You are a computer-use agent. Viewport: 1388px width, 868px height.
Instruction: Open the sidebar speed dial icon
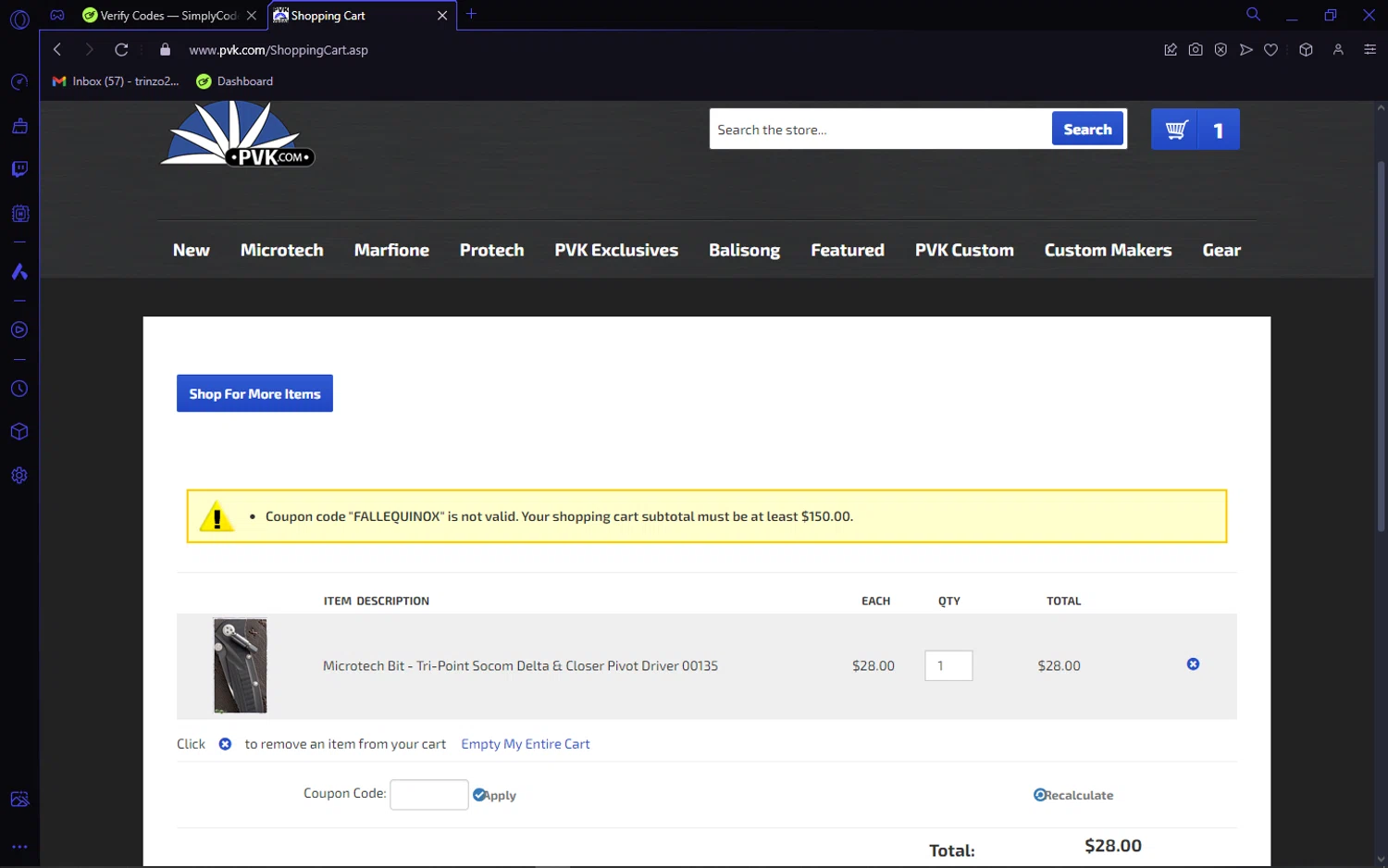click(x=19, y=82)
